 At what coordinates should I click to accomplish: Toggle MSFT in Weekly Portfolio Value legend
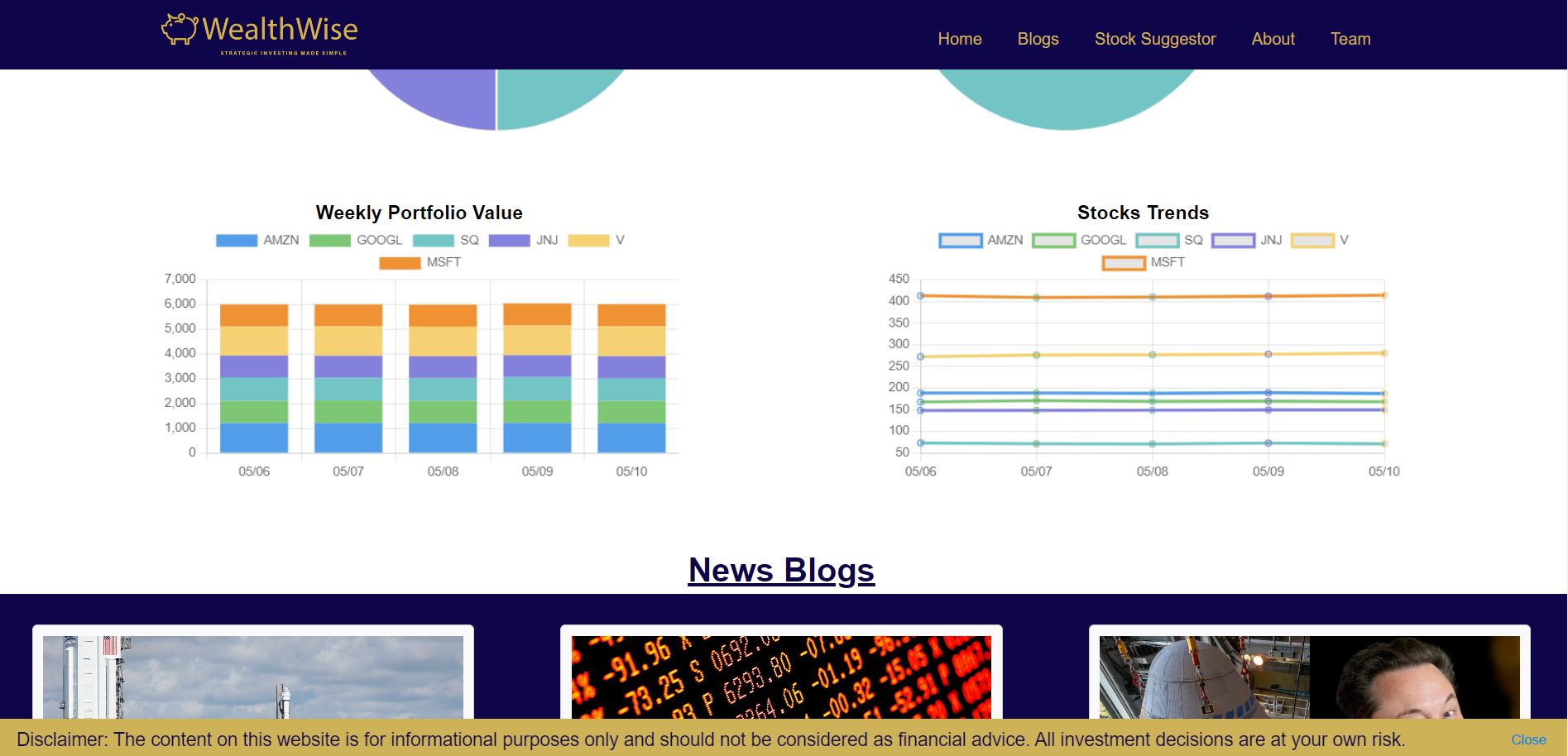(420, 262)
